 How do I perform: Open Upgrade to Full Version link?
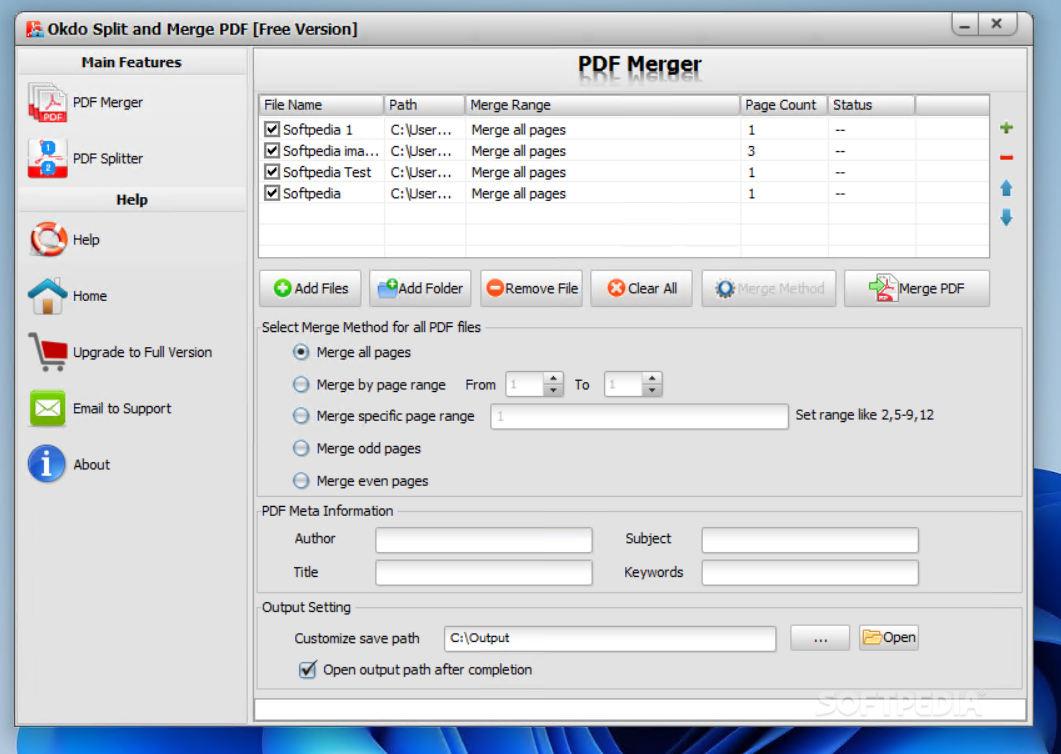[142, 352]
